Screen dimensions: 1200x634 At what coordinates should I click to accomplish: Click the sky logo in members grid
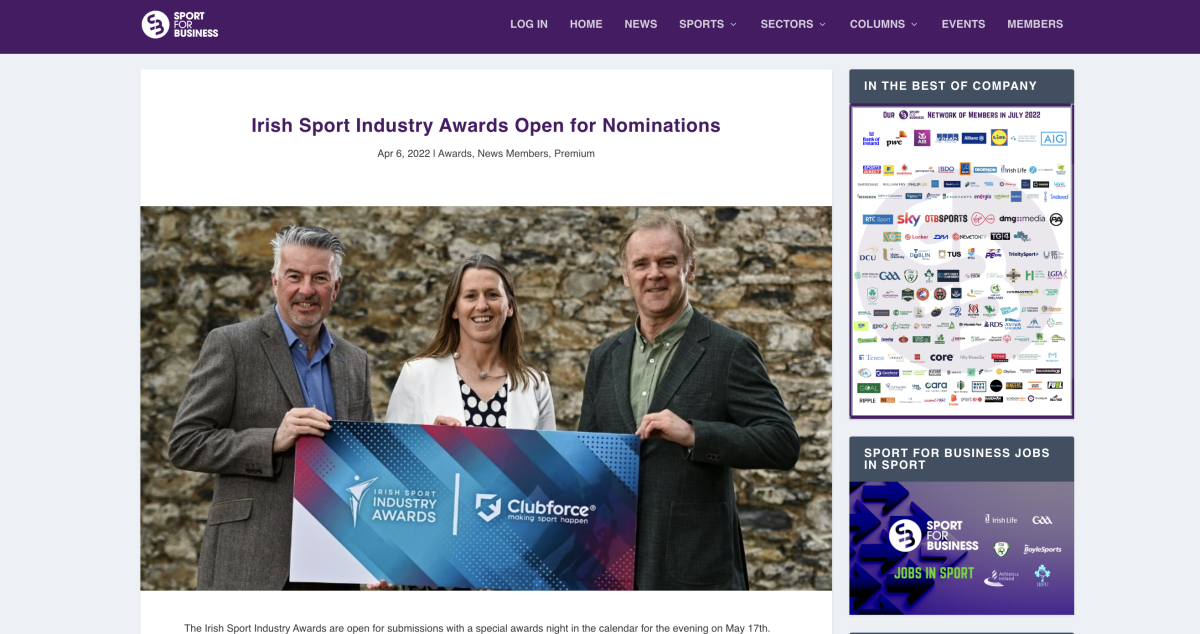pyautogui.click(x=908, y=219)
